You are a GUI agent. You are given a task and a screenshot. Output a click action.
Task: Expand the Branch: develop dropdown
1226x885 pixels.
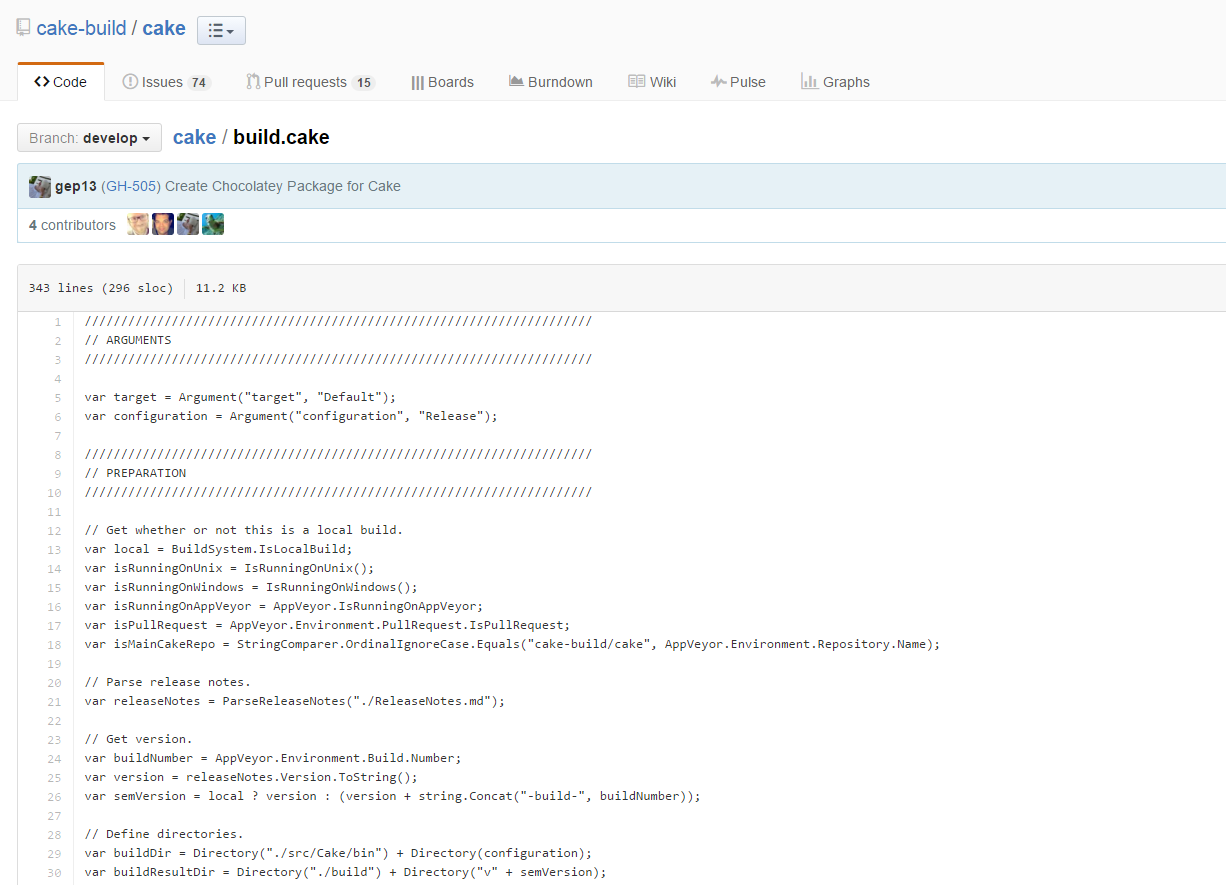(89, 138)
